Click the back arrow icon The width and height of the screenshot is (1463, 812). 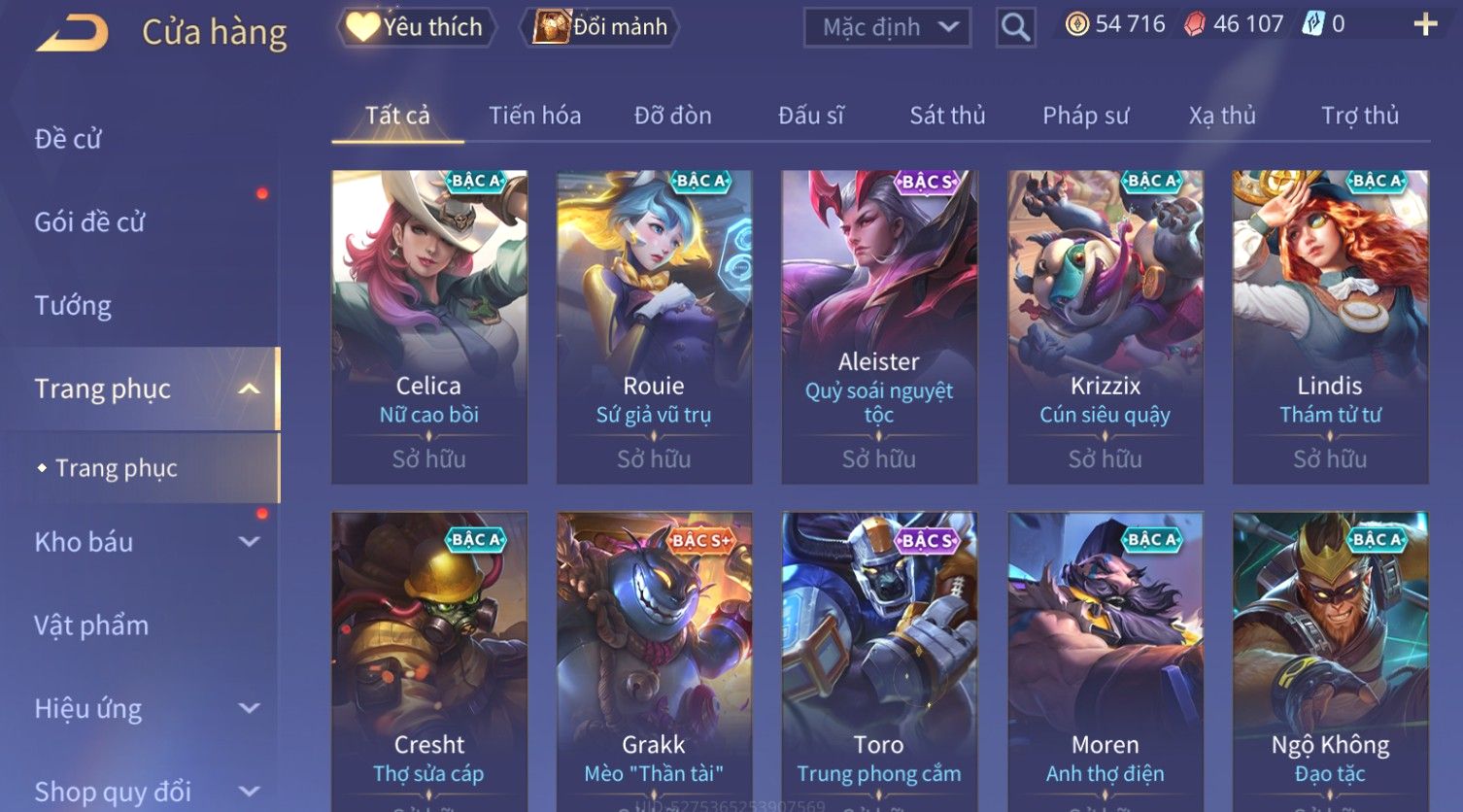(72, 32)
